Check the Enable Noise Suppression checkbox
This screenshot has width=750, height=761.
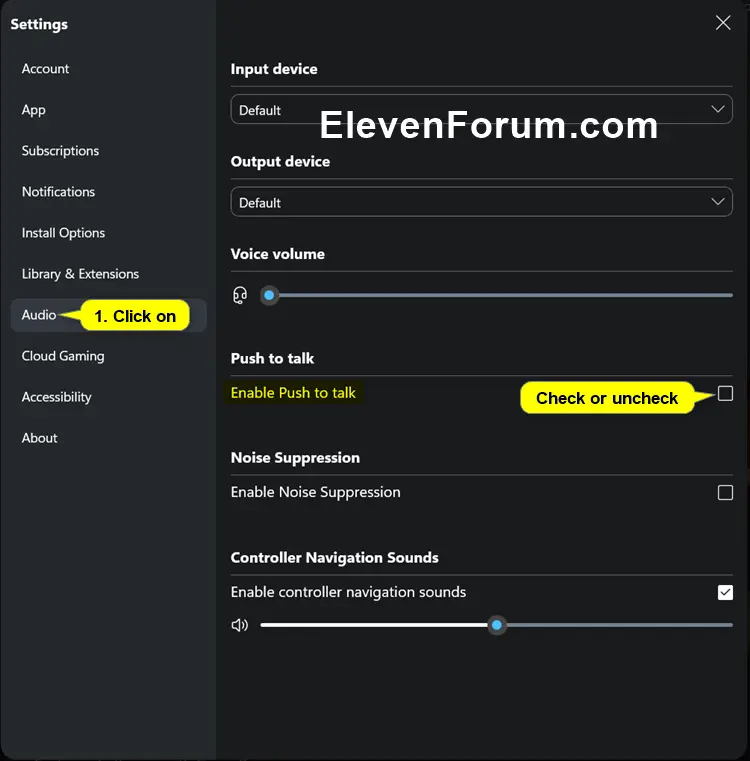point(725,493)
